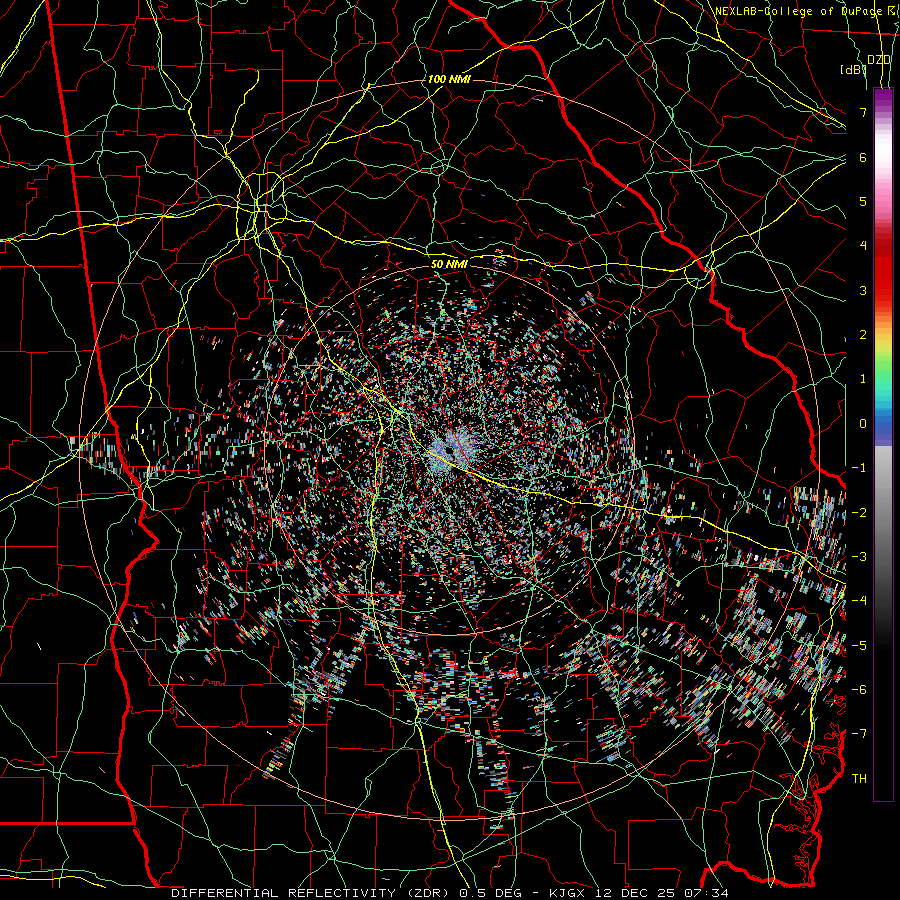Viewport: 900px width, 900px height.
Task: Click the "6" value on the color scale
Action: click(863, 157)
